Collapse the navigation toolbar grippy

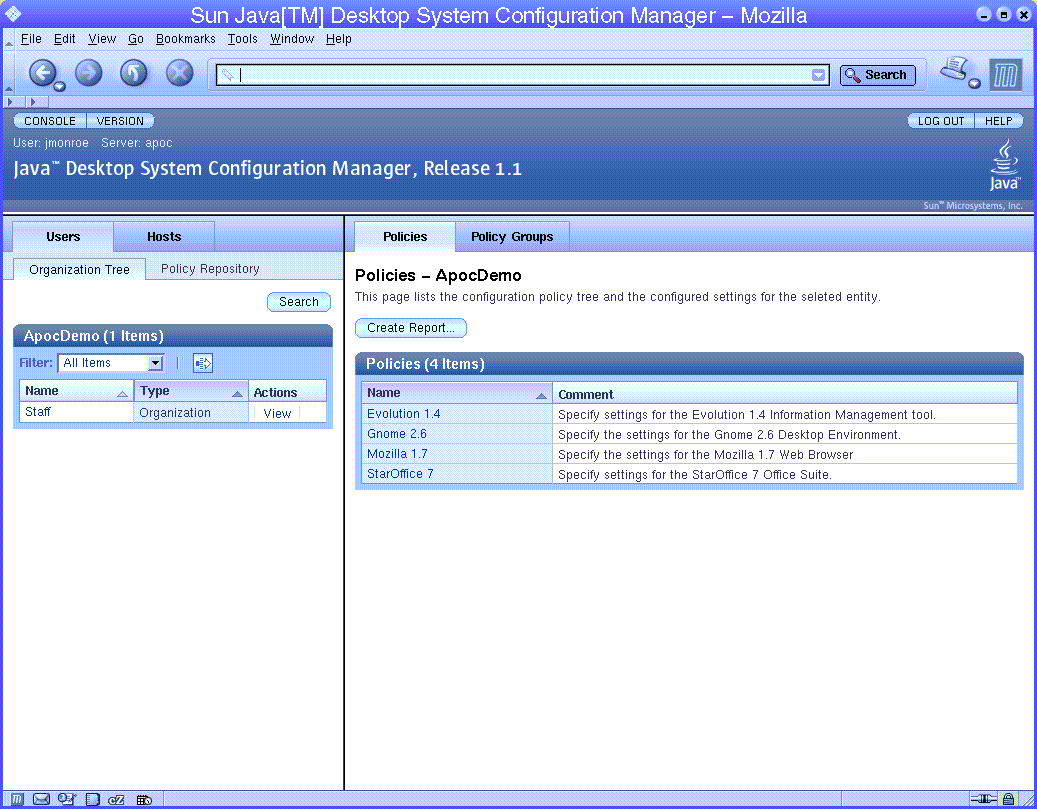pos(9,74)
